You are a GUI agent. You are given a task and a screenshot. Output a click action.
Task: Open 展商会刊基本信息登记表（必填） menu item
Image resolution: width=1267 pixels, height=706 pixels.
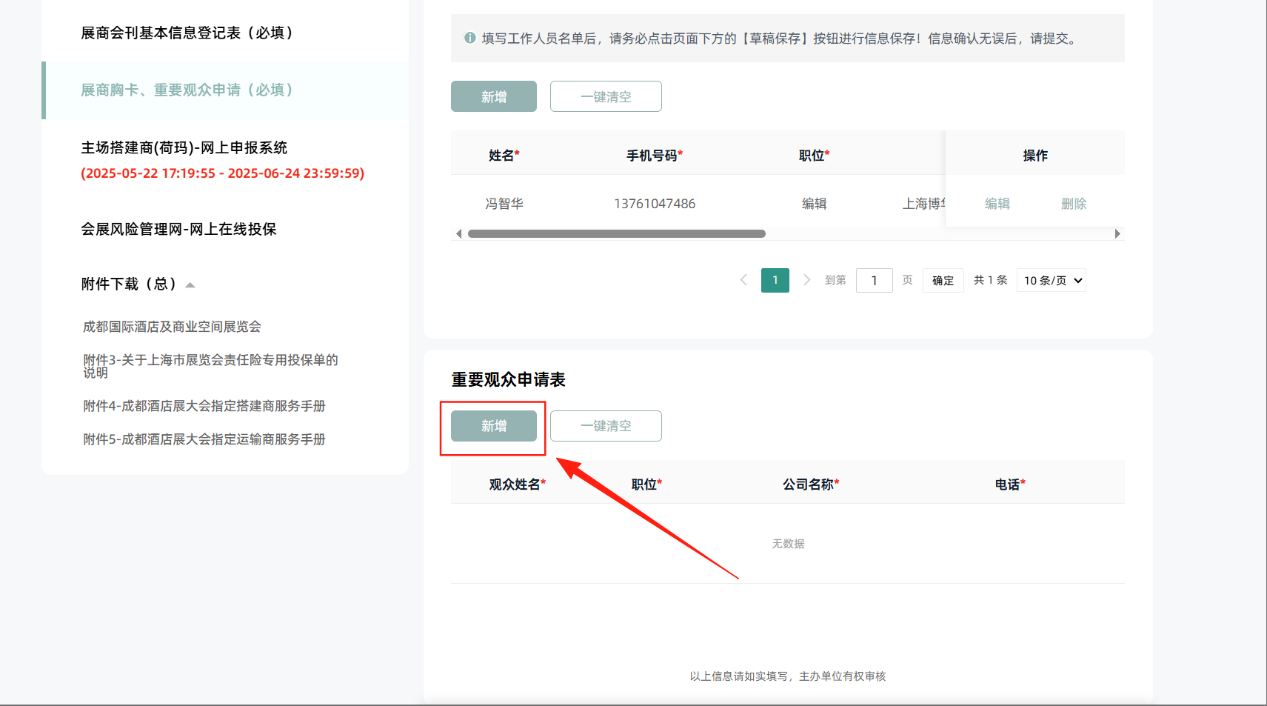click(187, 33)
